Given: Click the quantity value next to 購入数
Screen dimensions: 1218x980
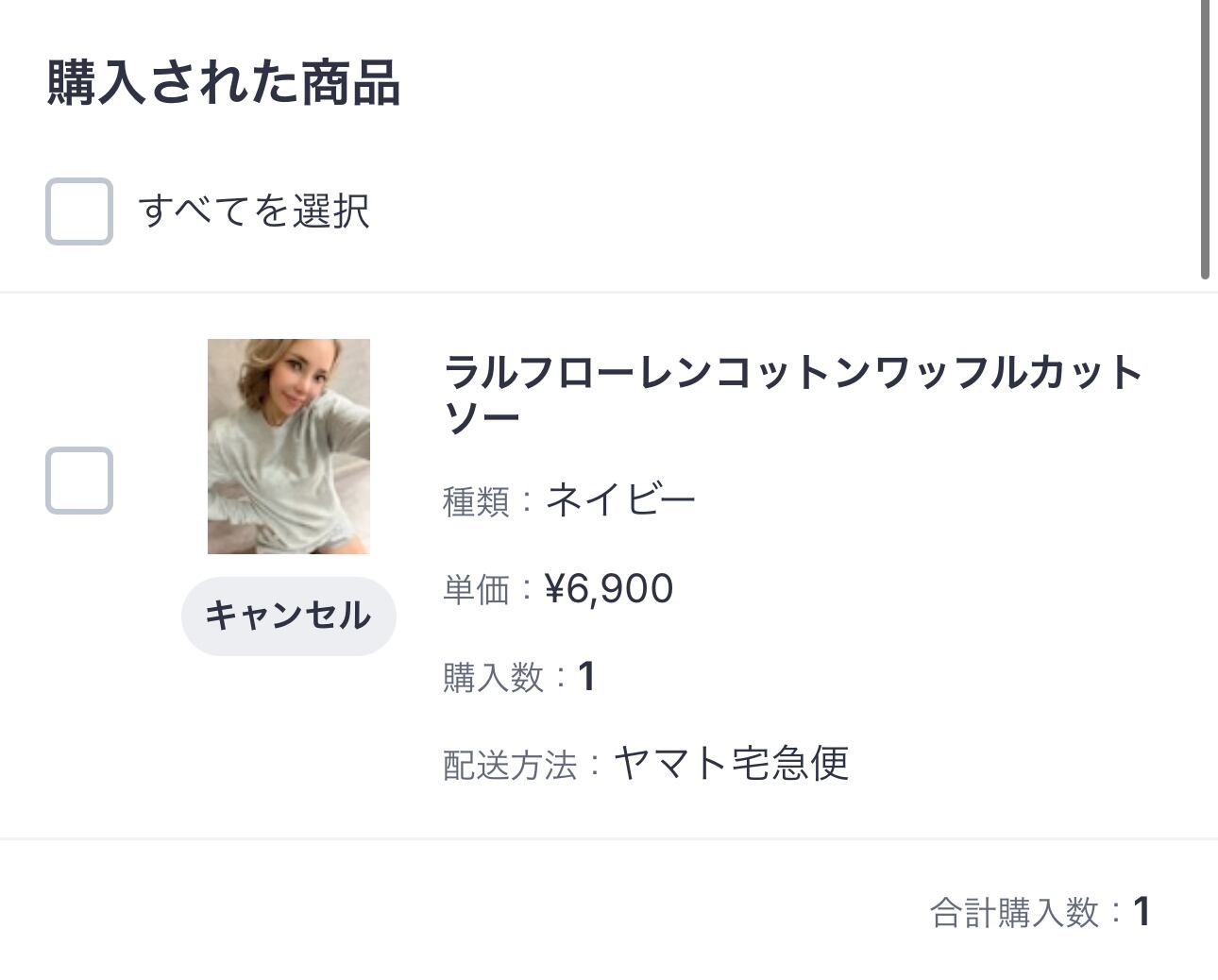Looking at the screenshot, I should (x=586, y=677).
